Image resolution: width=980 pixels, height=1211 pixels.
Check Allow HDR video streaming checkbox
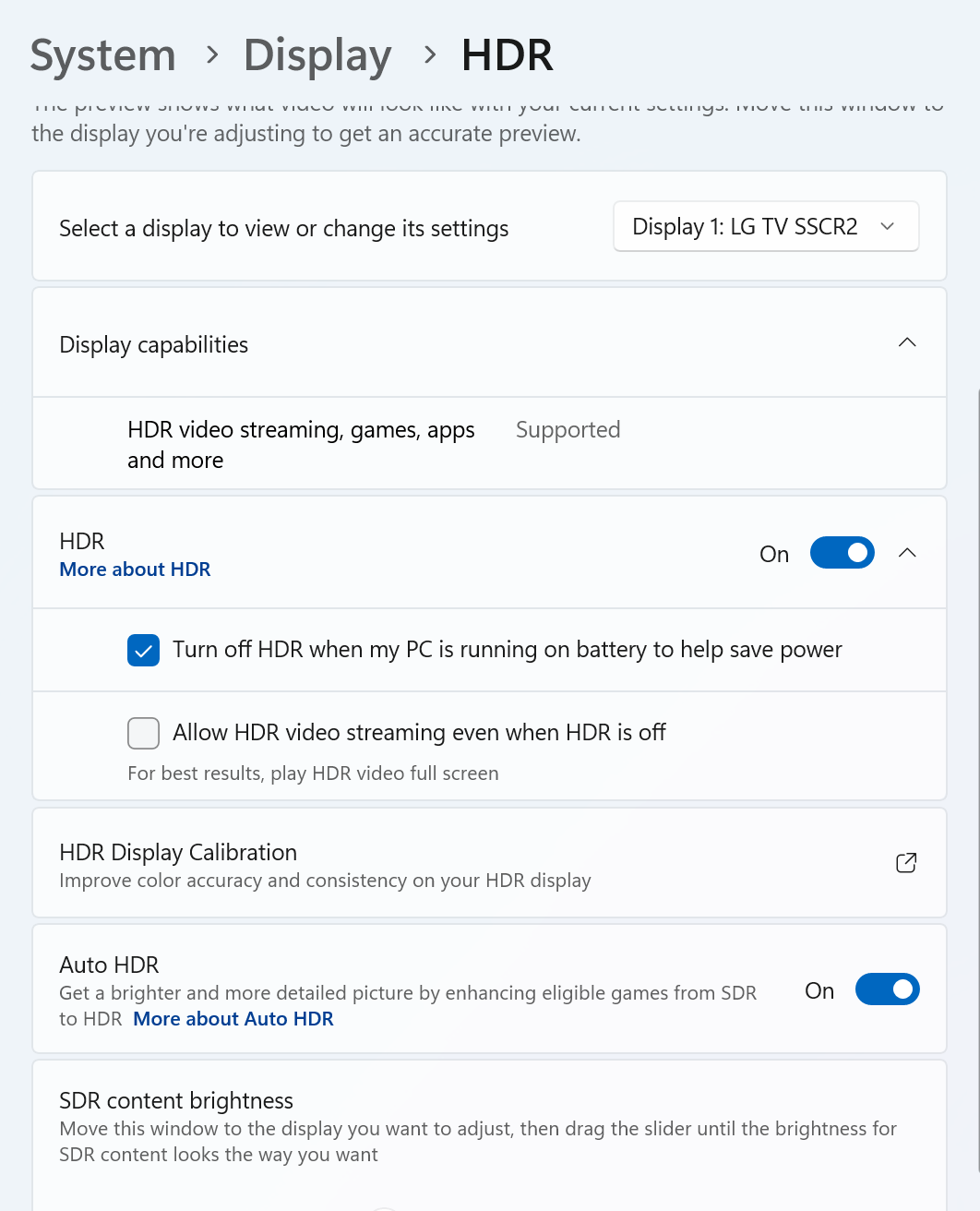pyautogui.click(x=144, y=734)
